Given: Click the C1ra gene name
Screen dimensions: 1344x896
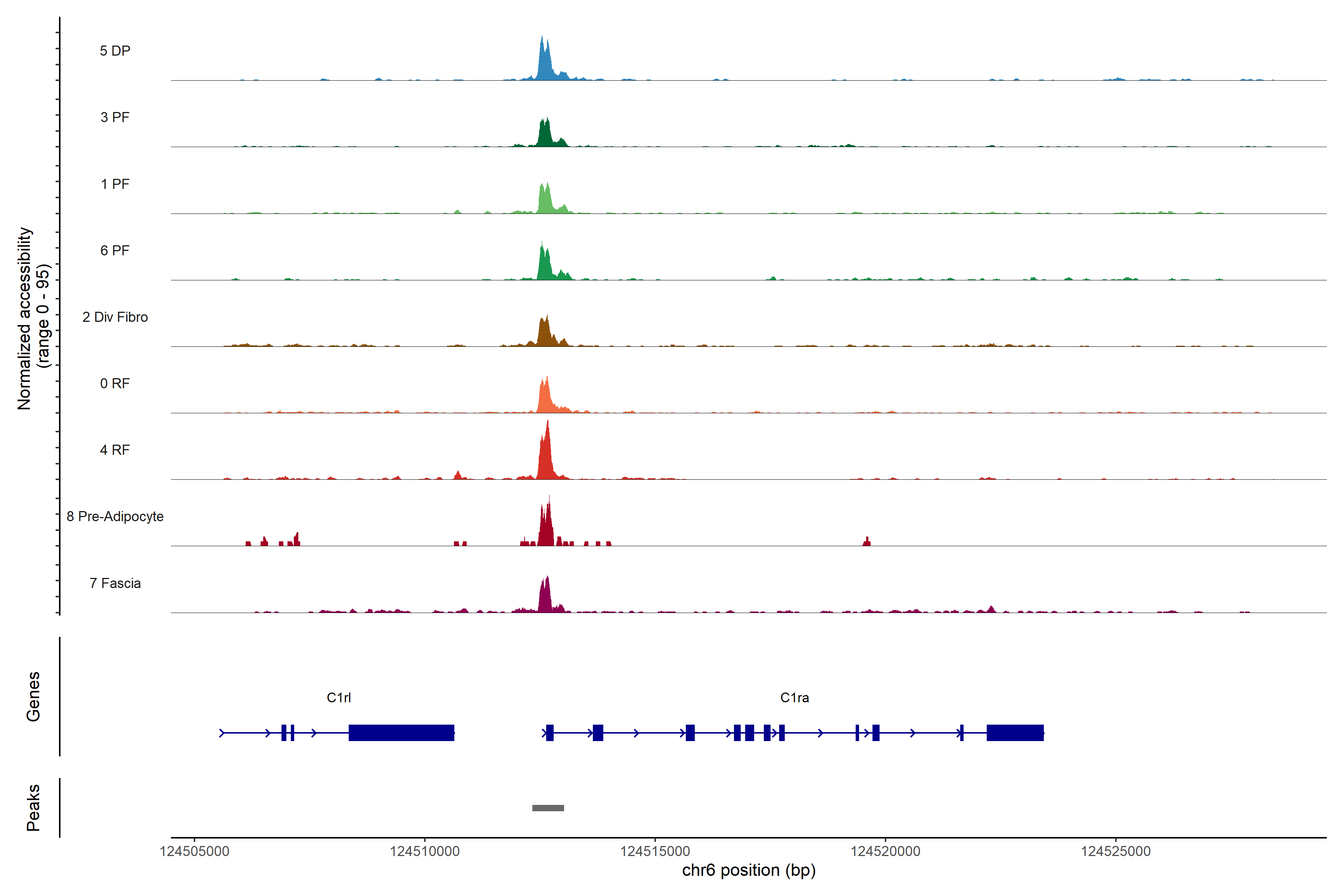Looking at the screenshot, I should click(794, 698).
